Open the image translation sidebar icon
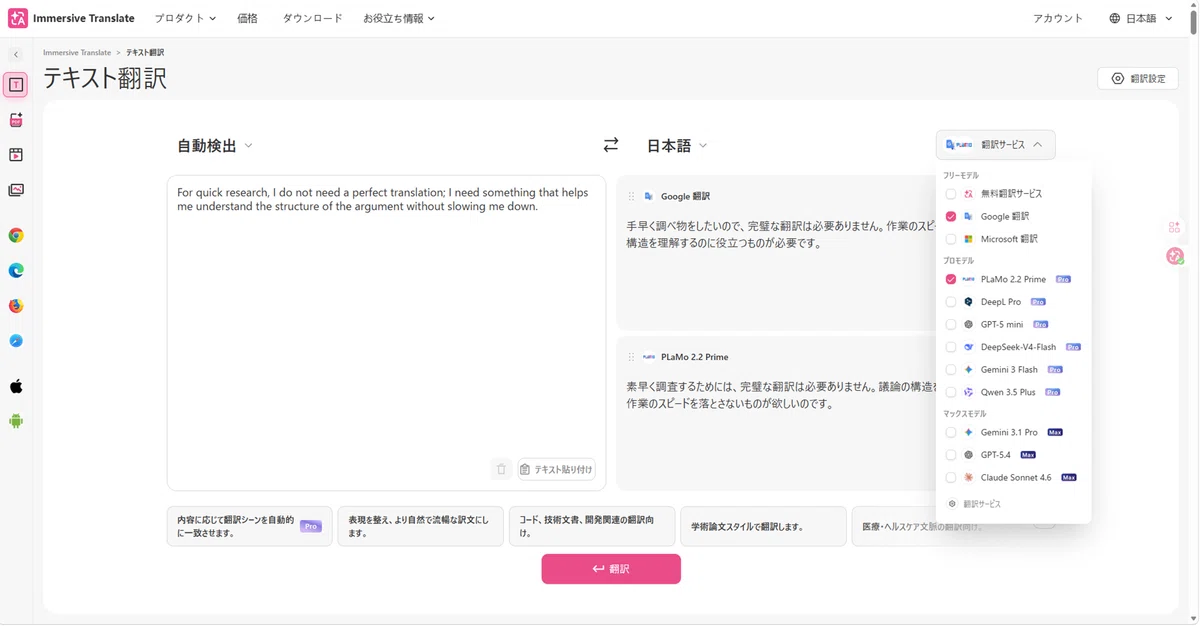 (x=16, y=190)
